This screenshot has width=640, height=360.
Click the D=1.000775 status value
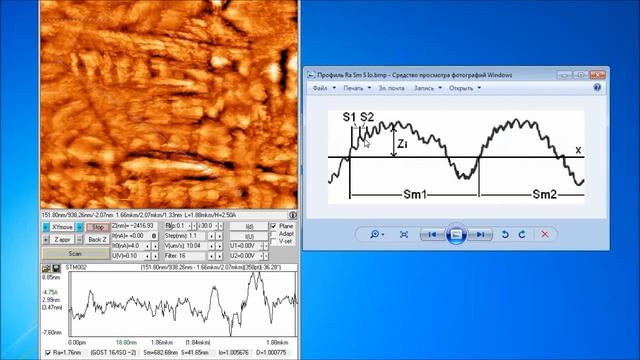[x=271, y=353]
